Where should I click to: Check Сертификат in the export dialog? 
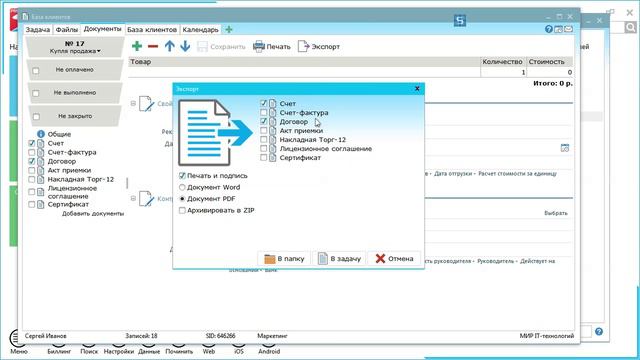coord(264,158)
